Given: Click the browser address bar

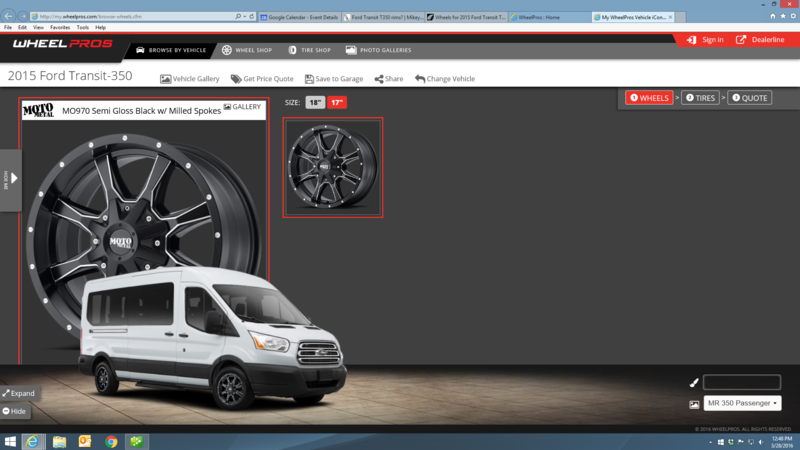Looking at the screenshot, I should [132, 16].
